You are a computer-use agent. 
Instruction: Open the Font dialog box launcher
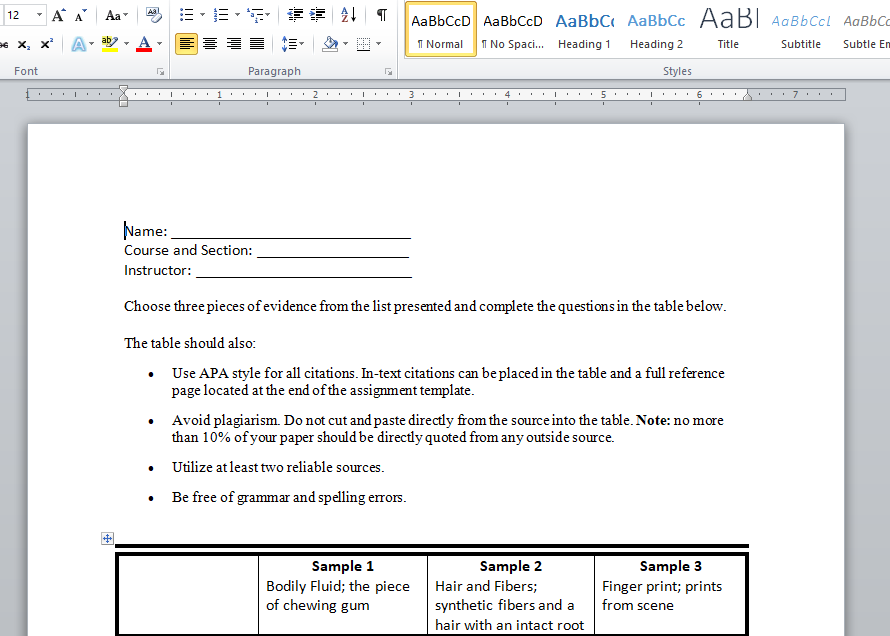click(x=161, y=71)
